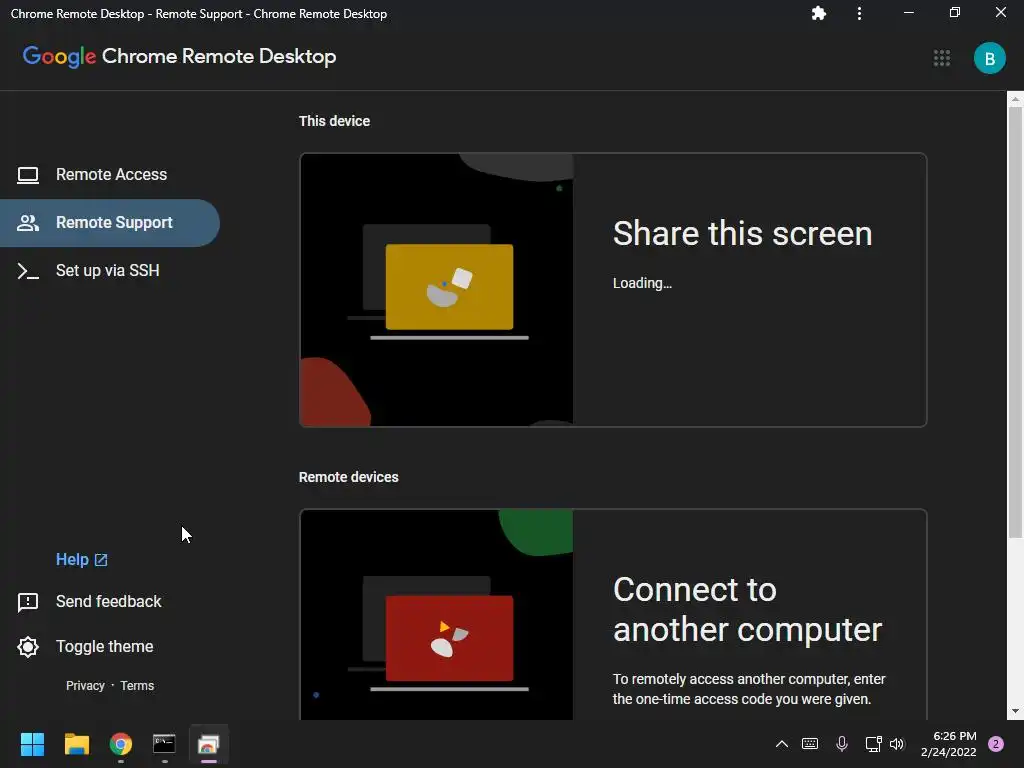Click the people icon beside Remote Support
Screen dimensions: 1024x768
coord(28,223)
